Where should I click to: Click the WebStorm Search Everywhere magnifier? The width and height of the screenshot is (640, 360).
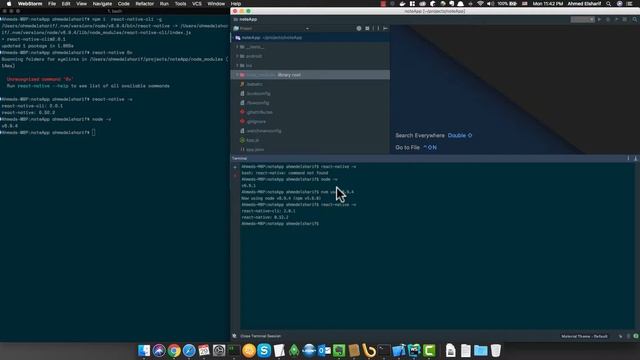pyautogui.click(x=635, y=20)
